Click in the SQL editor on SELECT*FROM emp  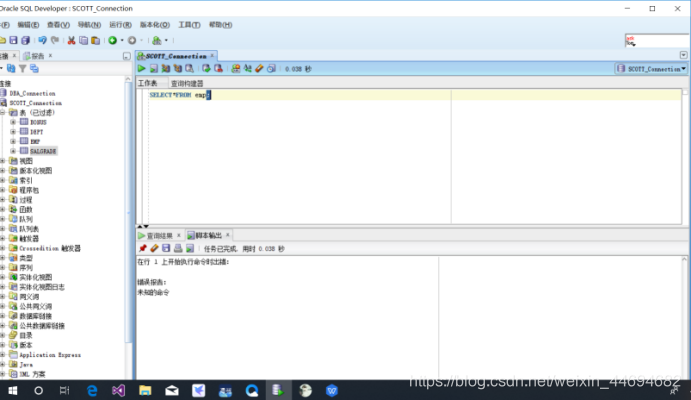point(178,95)
